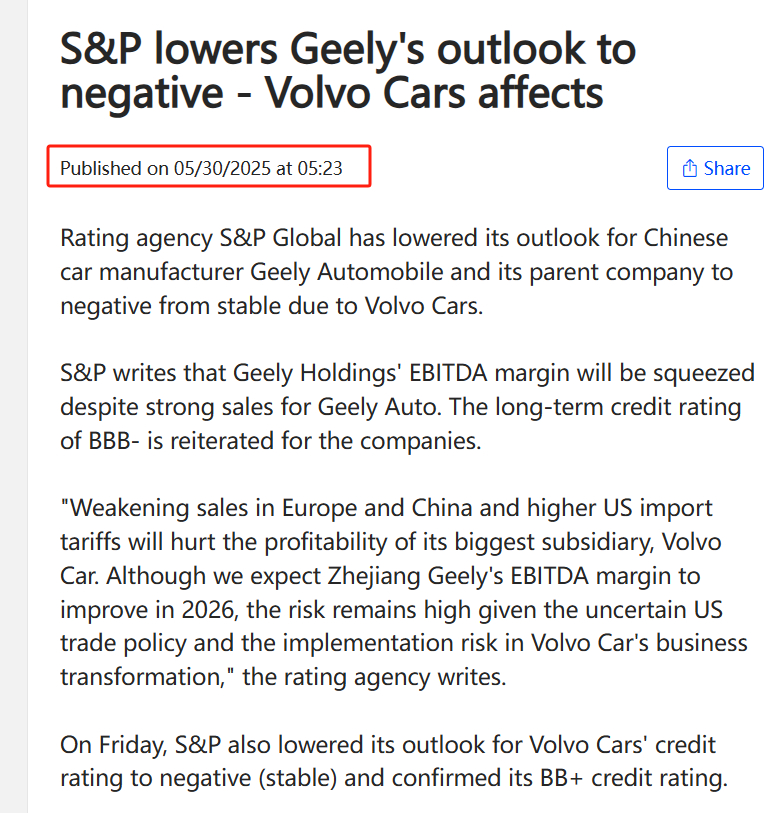The width and height of the screenshot is (776, 813).
Task: Click the "the rating agency writes." text
Action: (374, 677)
